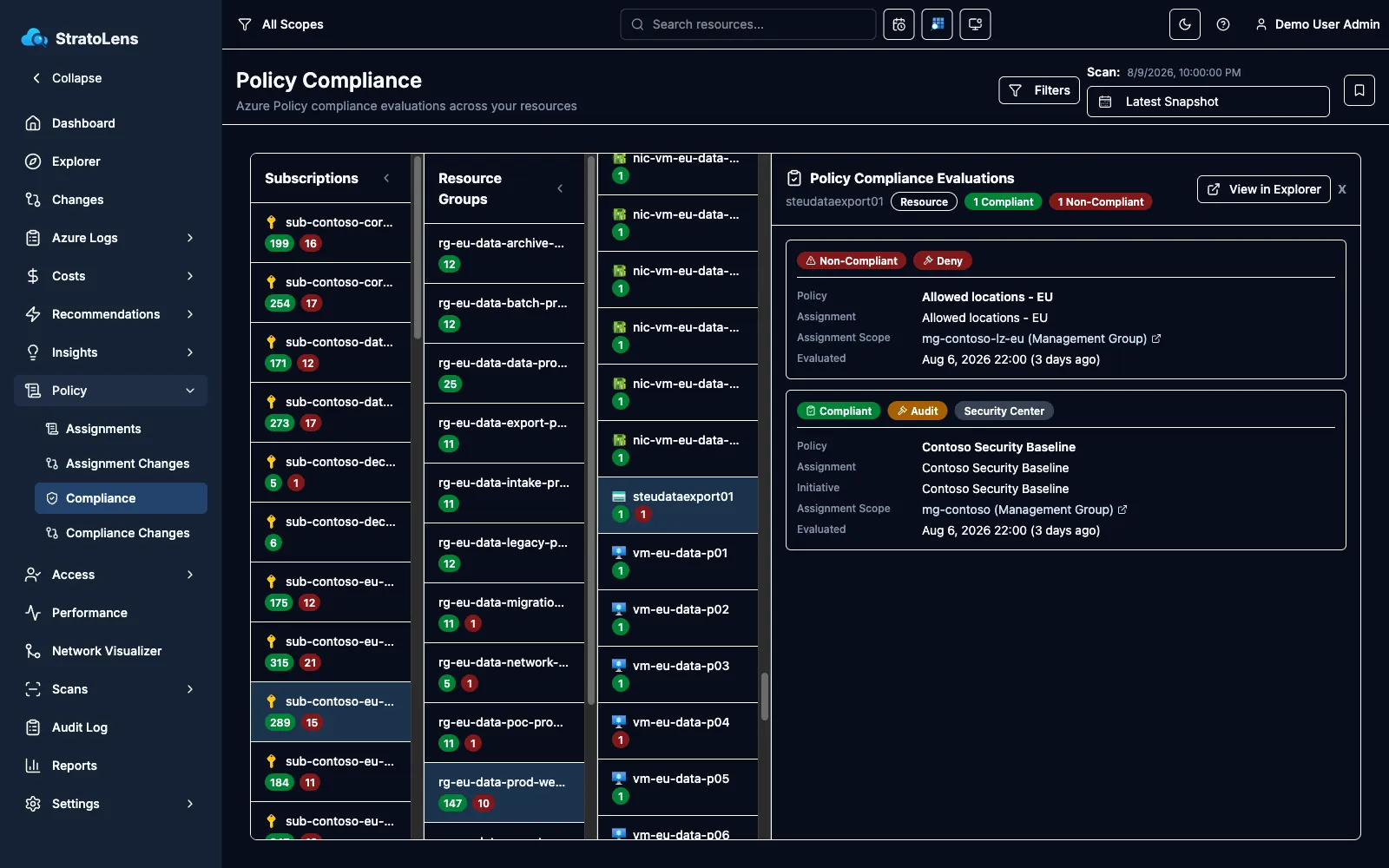The image size is (1389, 868).
Task: Toggle dark mode with the moon icon
Action: pos(1185,24)
